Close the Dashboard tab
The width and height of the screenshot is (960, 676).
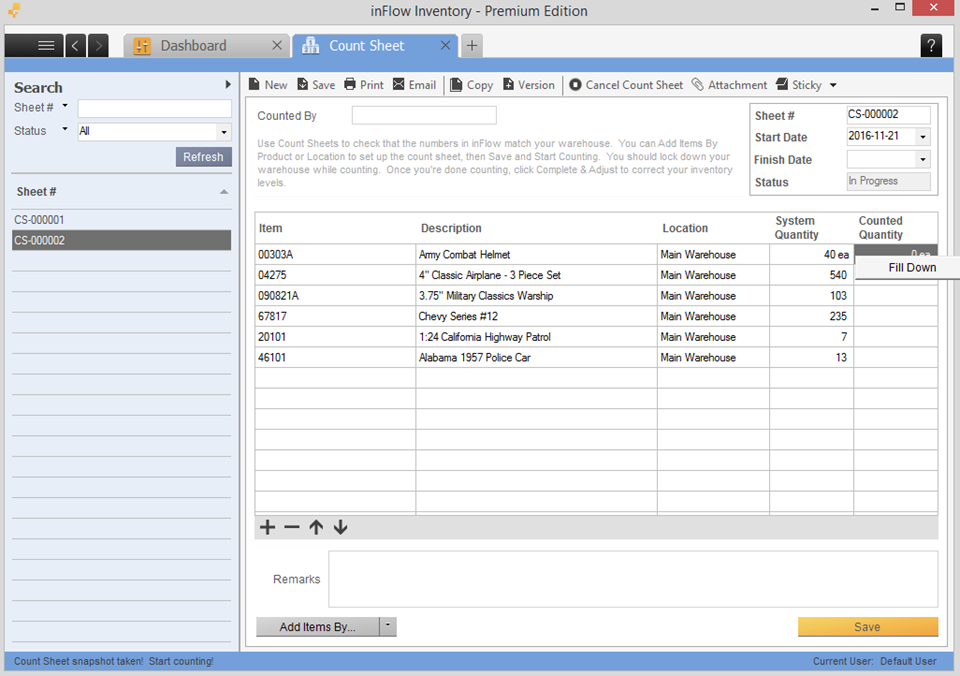[277, 45]
